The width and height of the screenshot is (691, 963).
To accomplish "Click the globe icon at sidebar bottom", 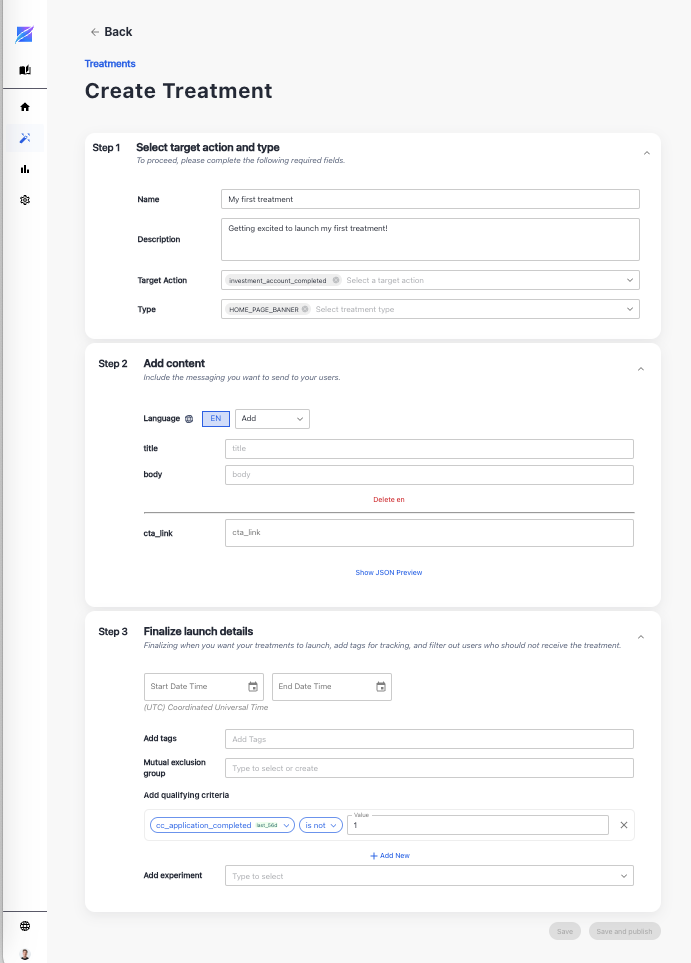I will (x=25, y=926).
